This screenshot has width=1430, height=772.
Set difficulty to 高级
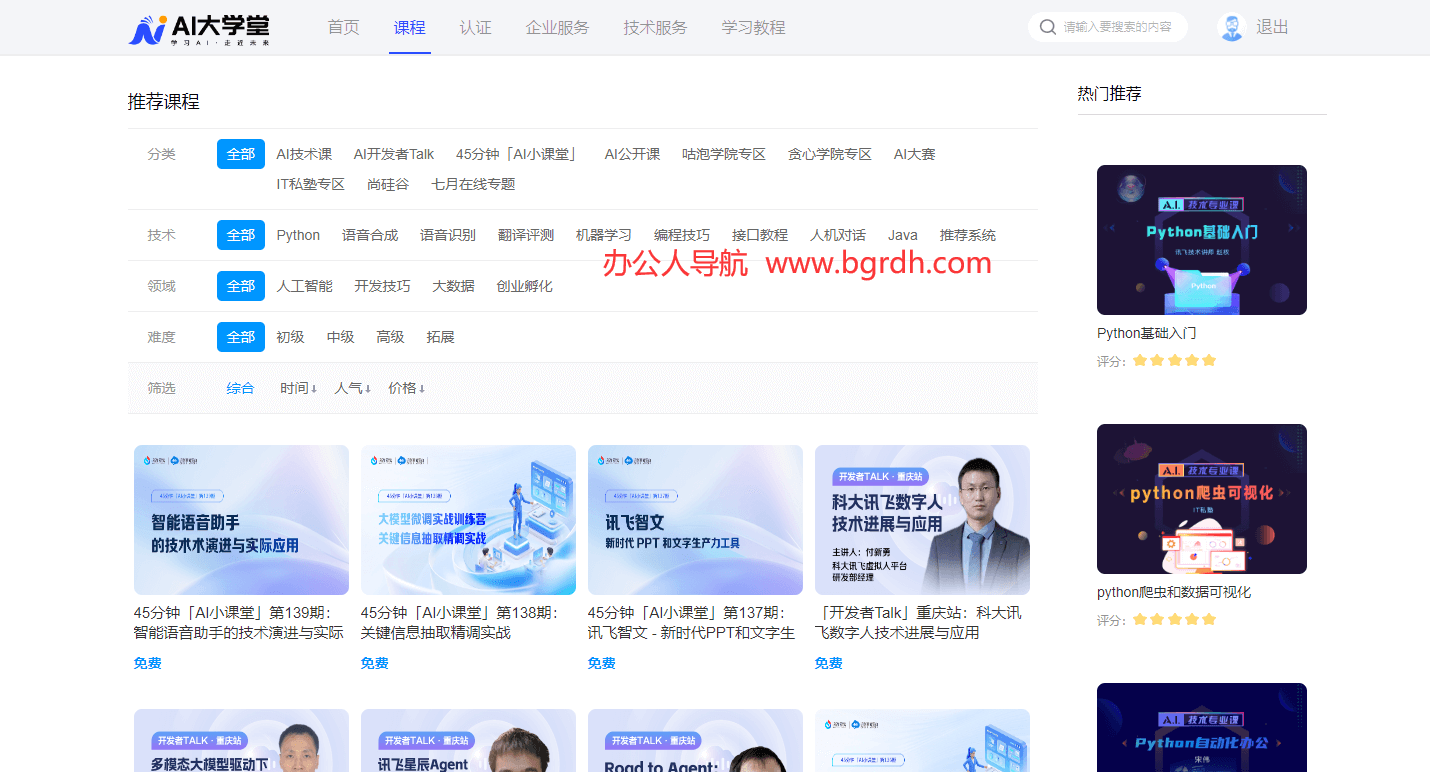point(390,337)
